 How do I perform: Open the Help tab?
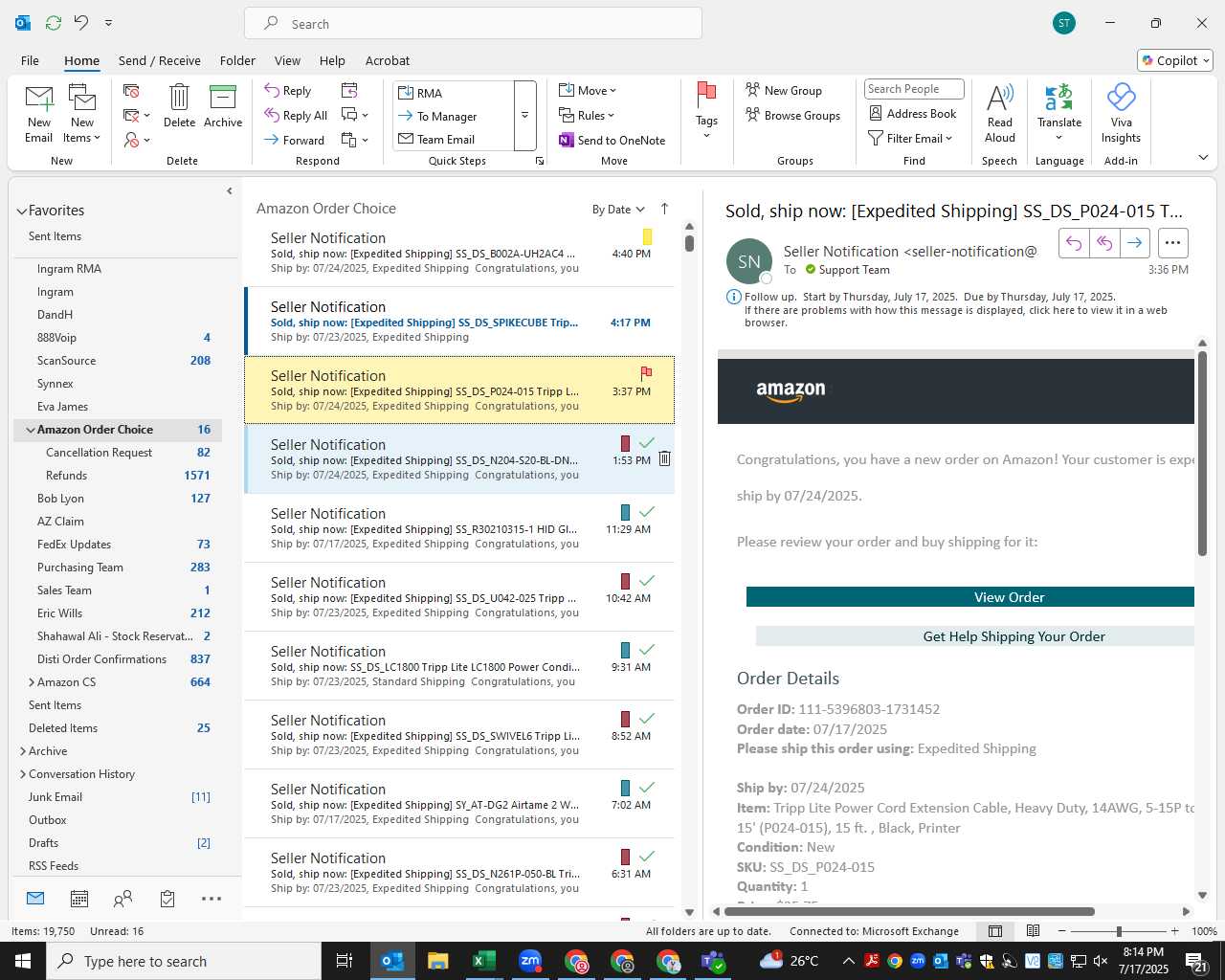coord(332,60)
